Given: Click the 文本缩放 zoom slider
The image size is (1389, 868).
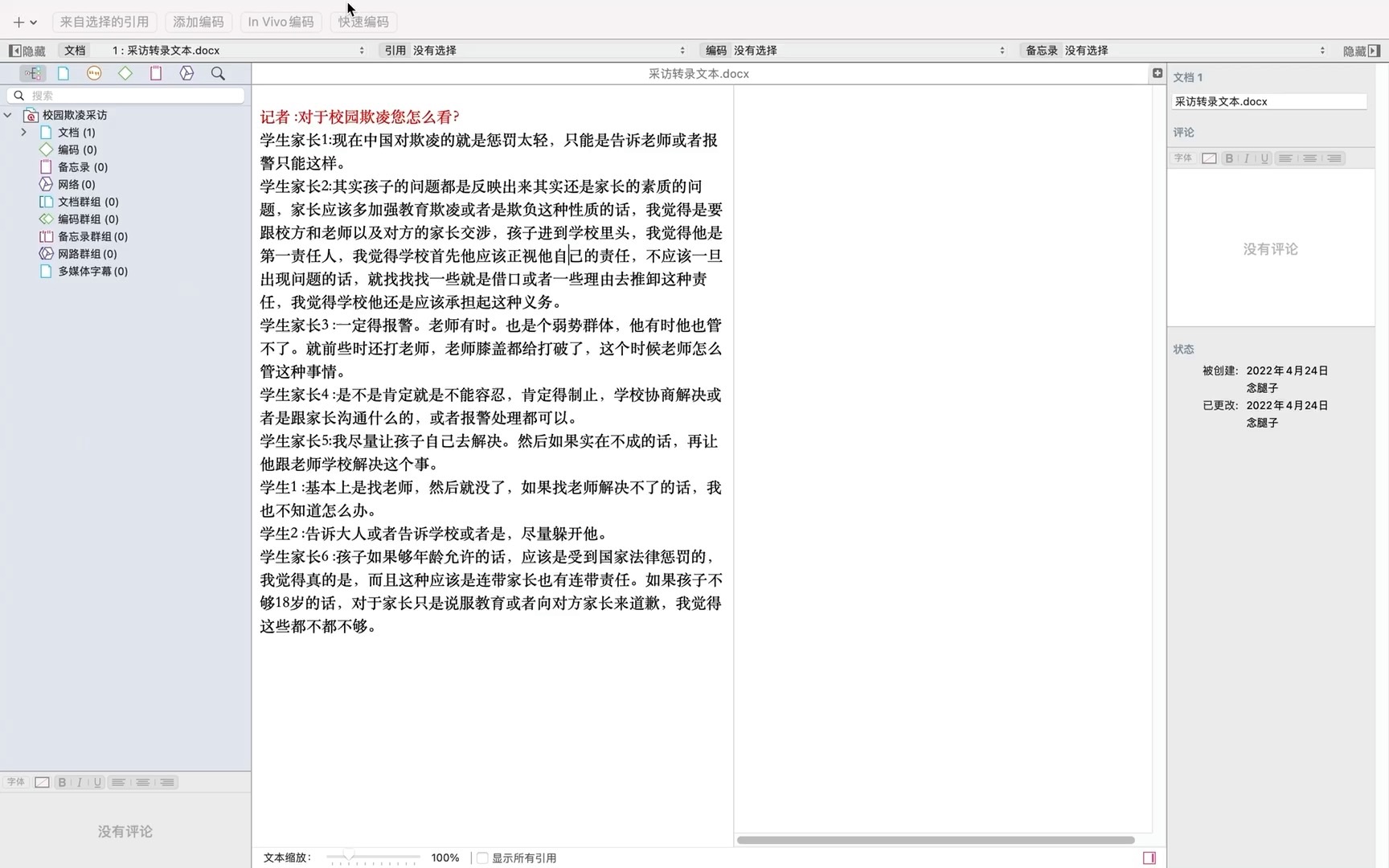Looking at the screenshot, I should point(373,858).
